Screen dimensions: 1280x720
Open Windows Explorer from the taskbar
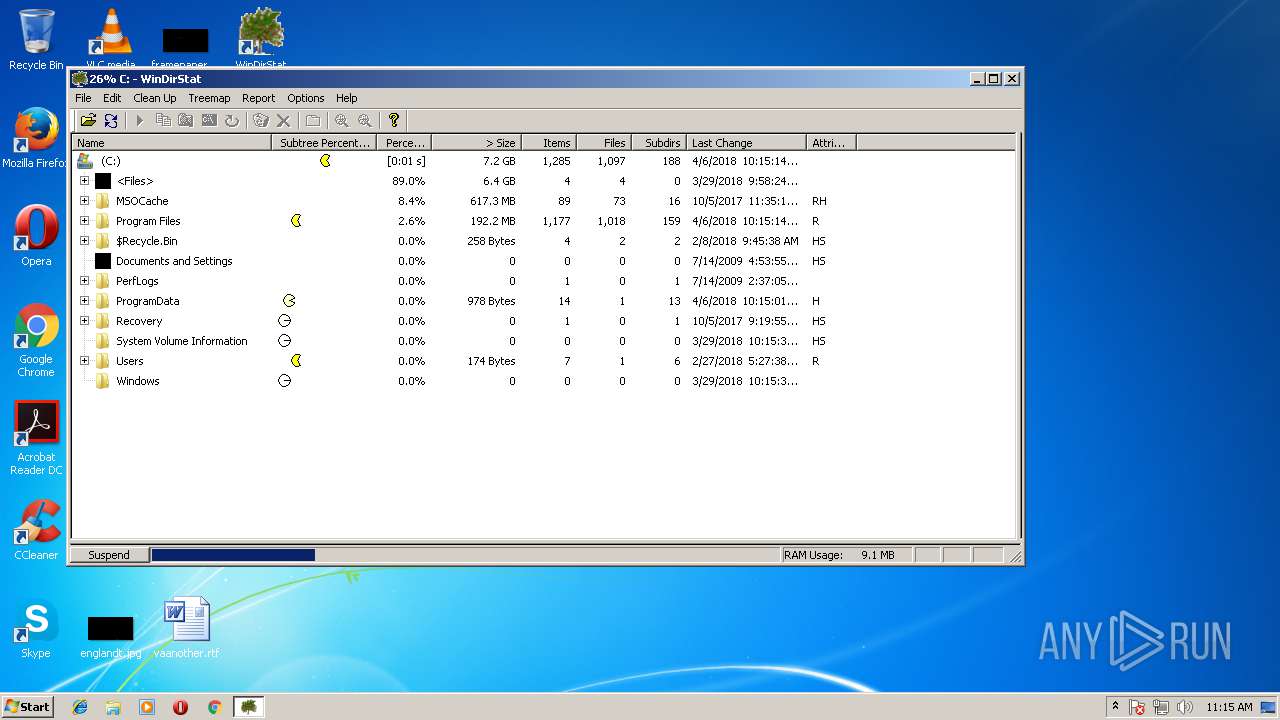[113, 707]
